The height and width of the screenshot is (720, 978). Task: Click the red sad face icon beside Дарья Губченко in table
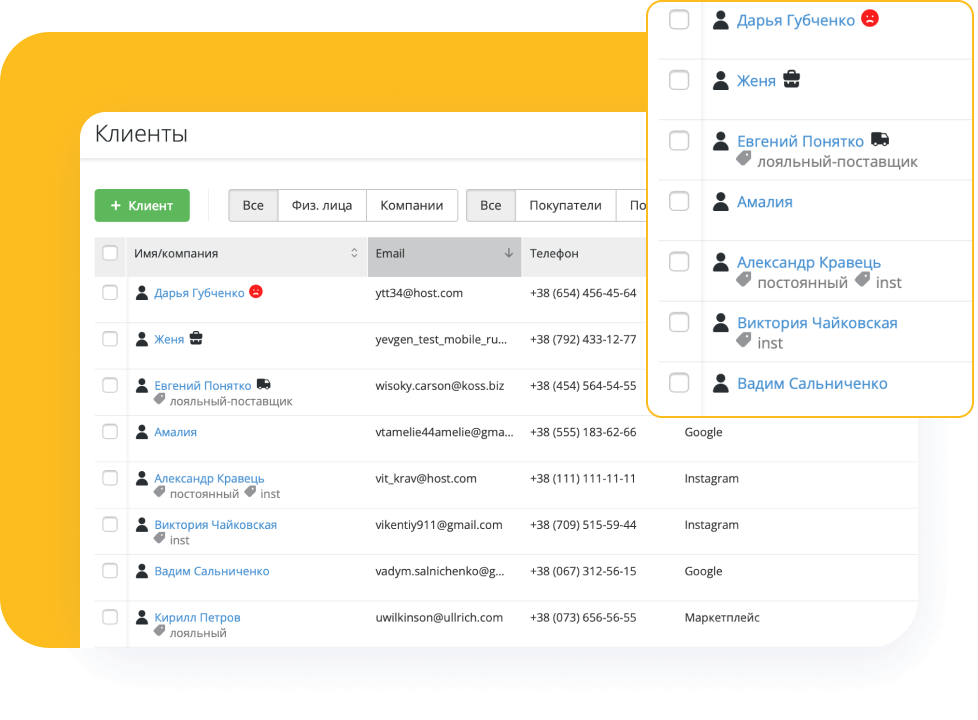click(256, 292)
